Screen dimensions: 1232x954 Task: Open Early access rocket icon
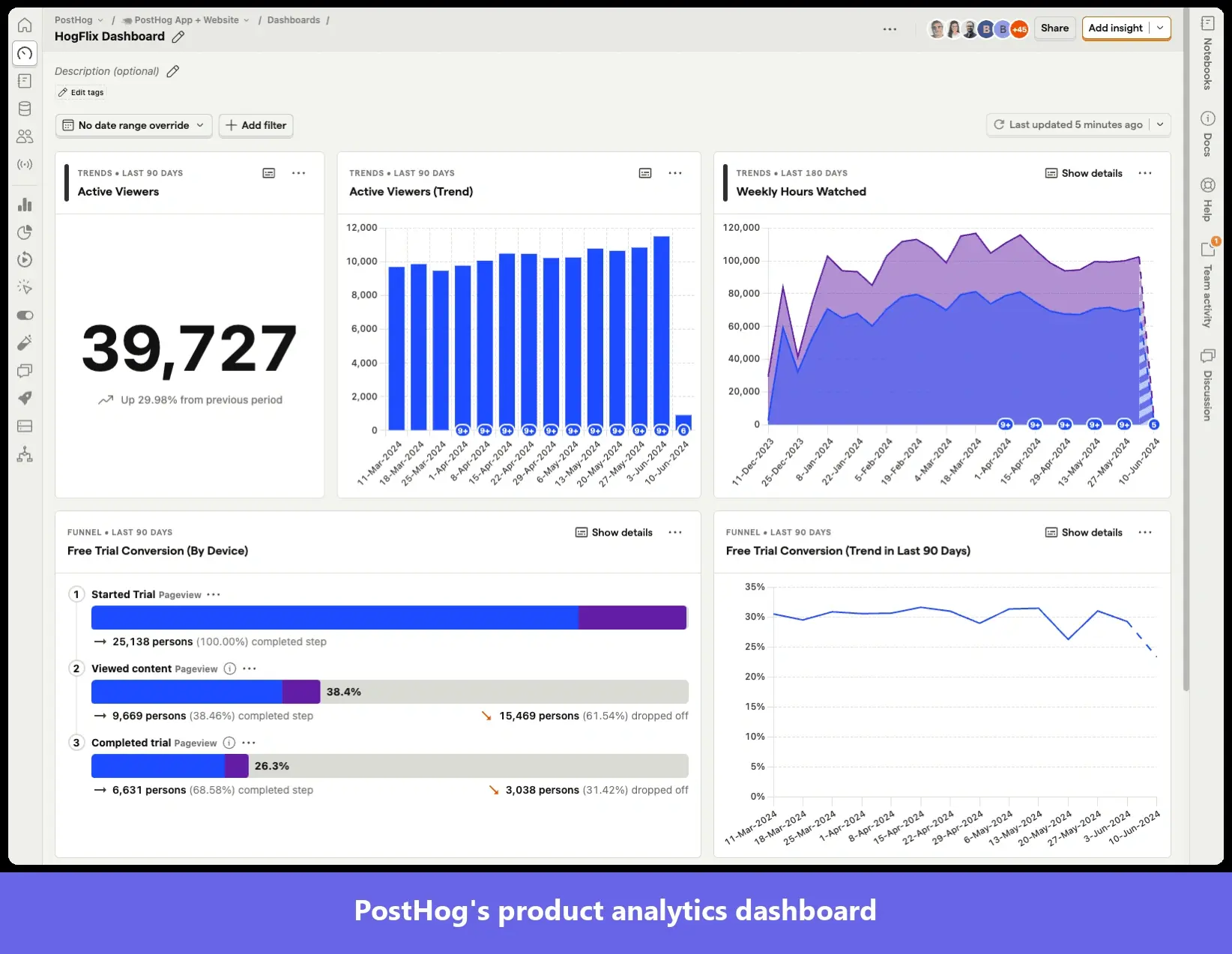click(25, 399)
